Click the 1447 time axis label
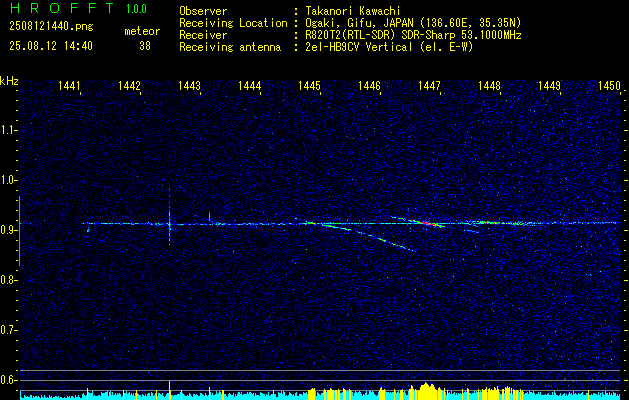 (x=429, y=86)
